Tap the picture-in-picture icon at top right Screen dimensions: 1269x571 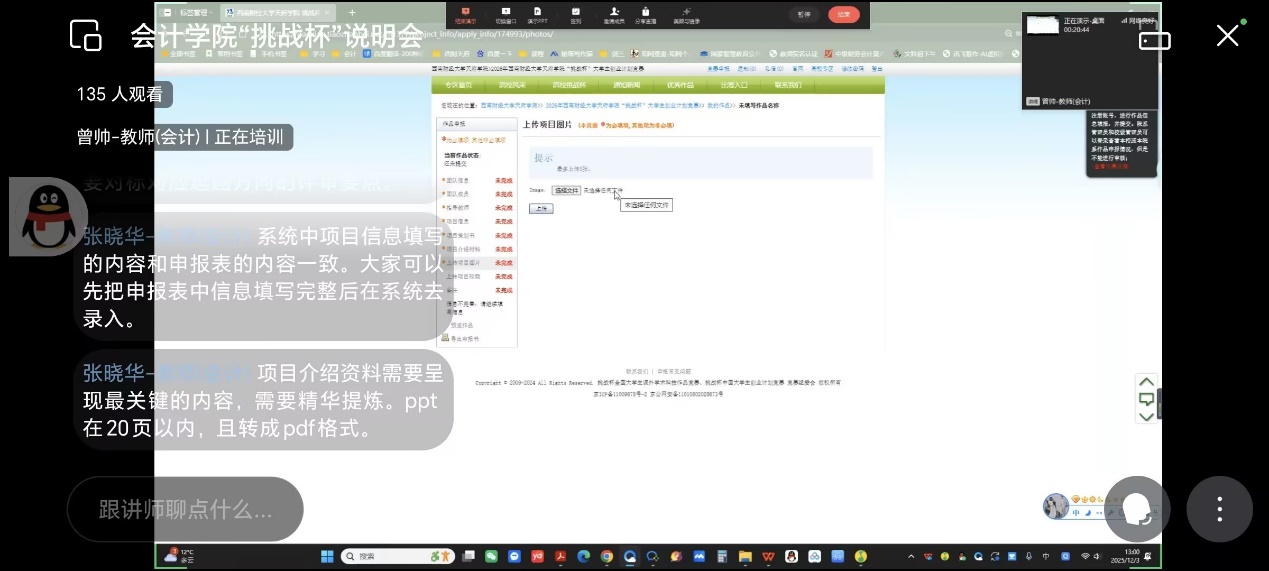pyautogui.click(x=1155, y=36)
